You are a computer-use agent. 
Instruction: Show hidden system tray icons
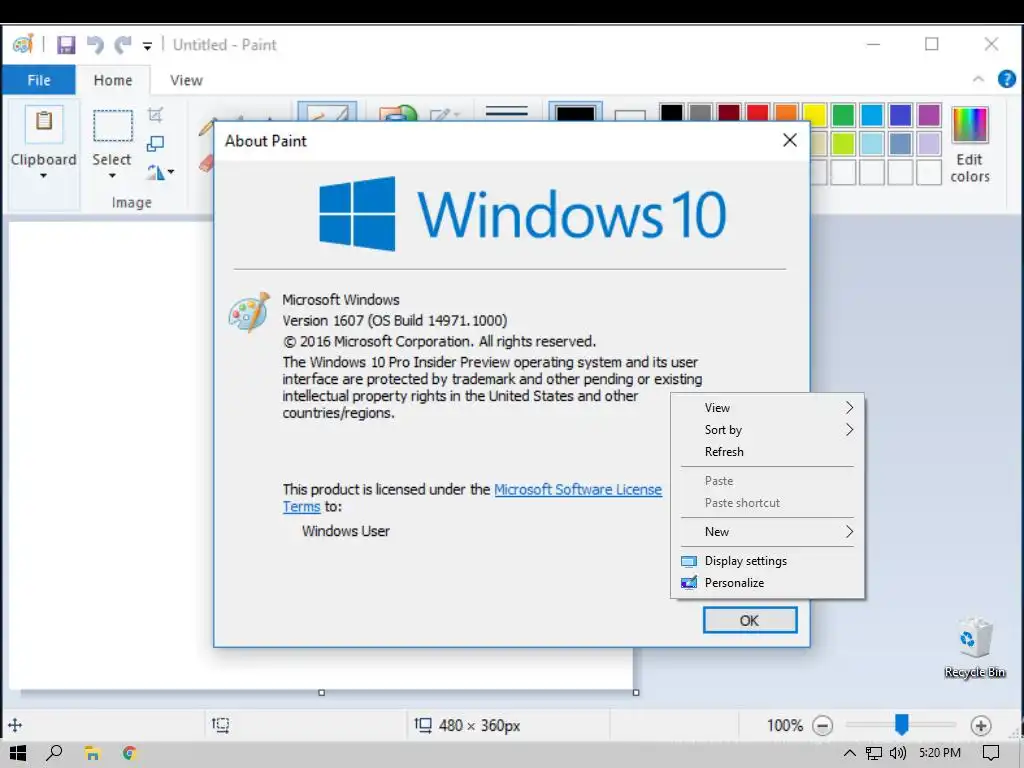pyautogui.click(x=850, y=753)
